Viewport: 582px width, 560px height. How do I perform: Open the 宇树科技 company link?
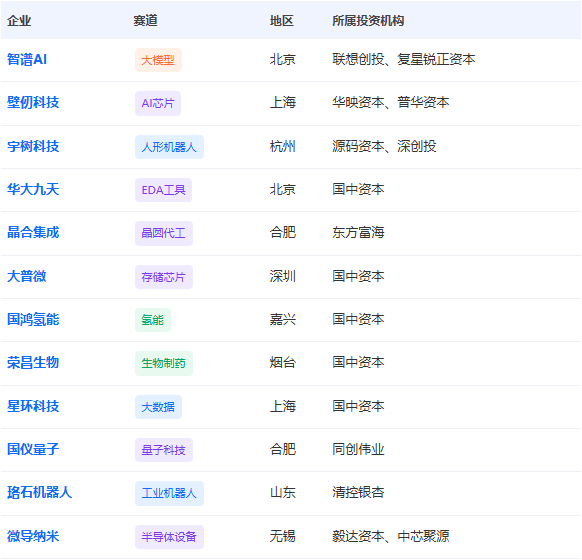pyautogui.click(x=33, y=146)
